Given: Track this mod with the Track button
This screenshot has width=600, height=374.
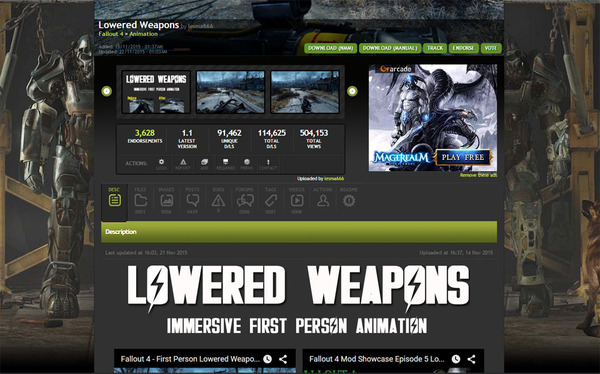Looking at the screenshot, I should click(435, 48).
